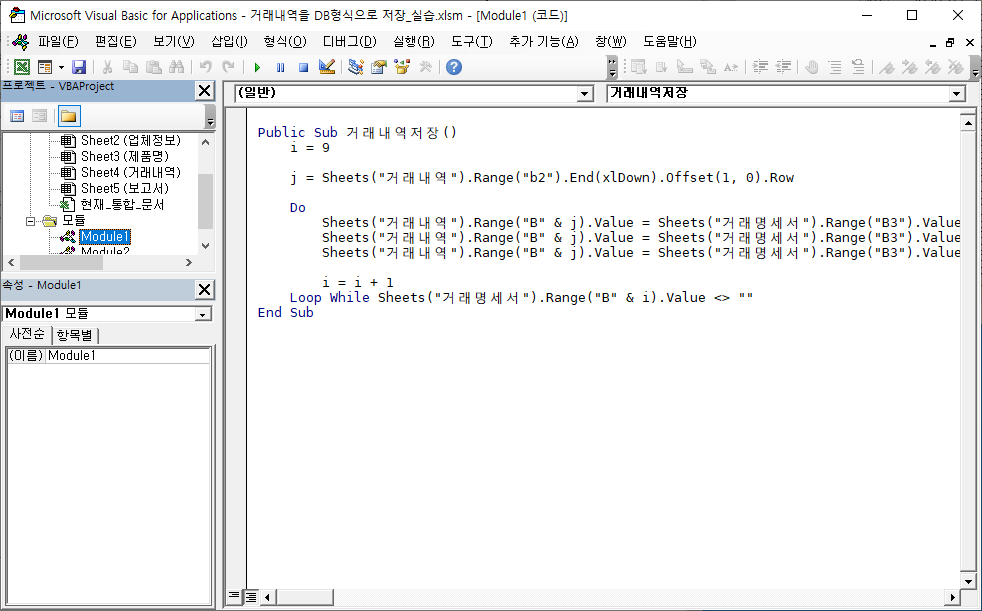Viewport: 982px width, 611px height.
Task: Click Uncomment Block icon
Action: [x=858, y=67]
